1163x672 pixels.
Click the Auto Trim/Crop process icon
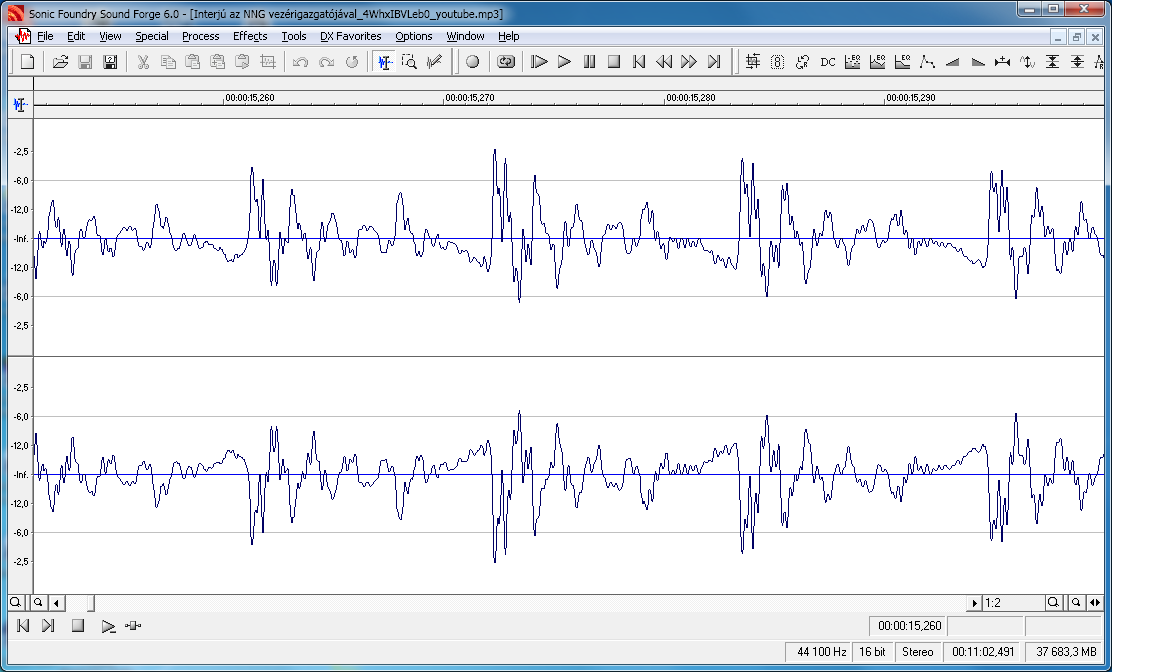[x=753, y=62]
